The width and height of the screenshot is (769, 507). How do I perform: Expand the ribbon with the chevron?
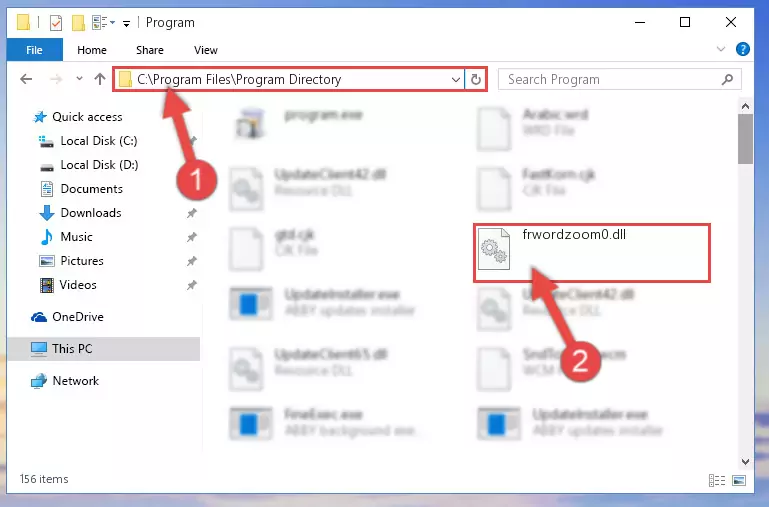tap(721, 49)
